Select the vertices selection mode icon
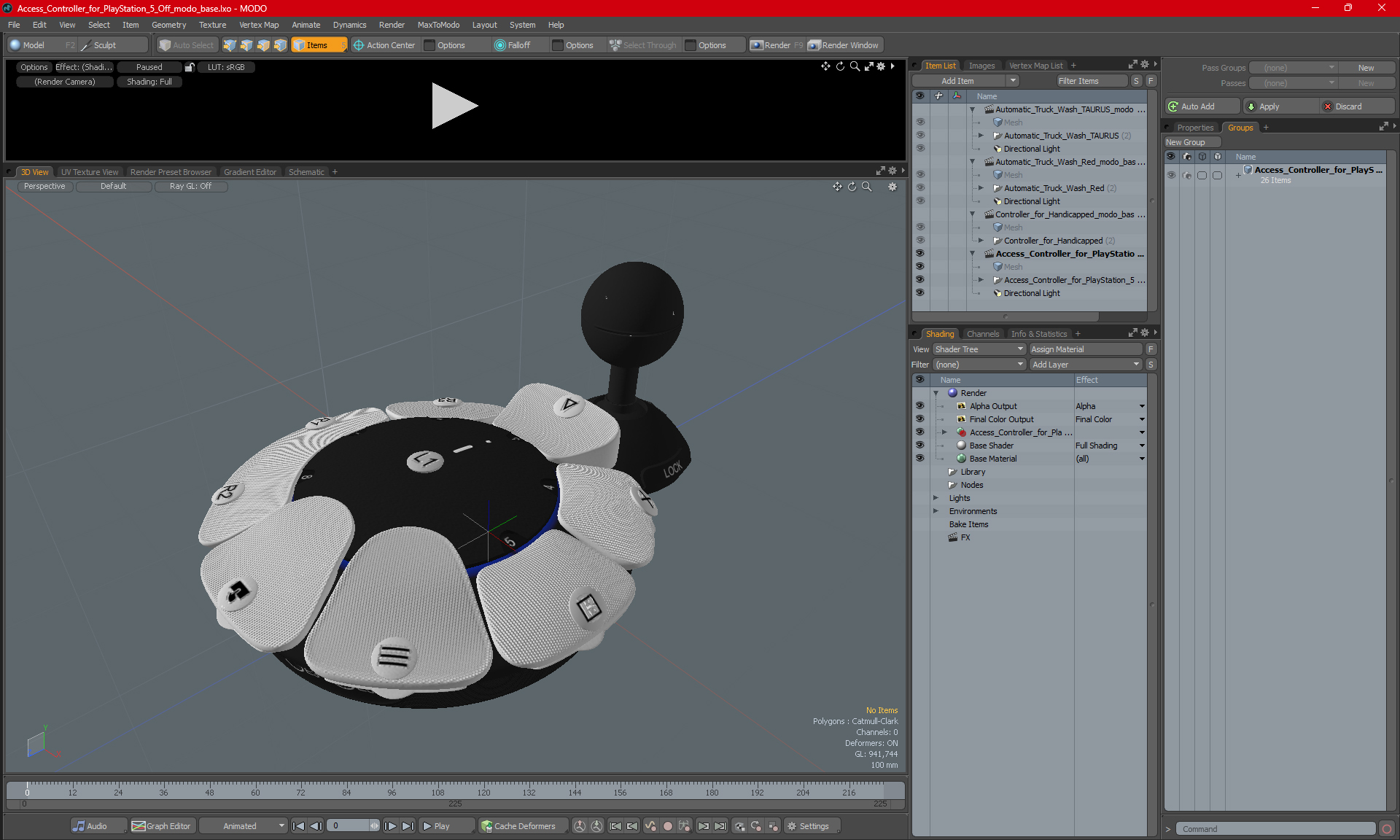This screenshot has width=1400, height=840. pyautogui.click(x=230, y=45)
